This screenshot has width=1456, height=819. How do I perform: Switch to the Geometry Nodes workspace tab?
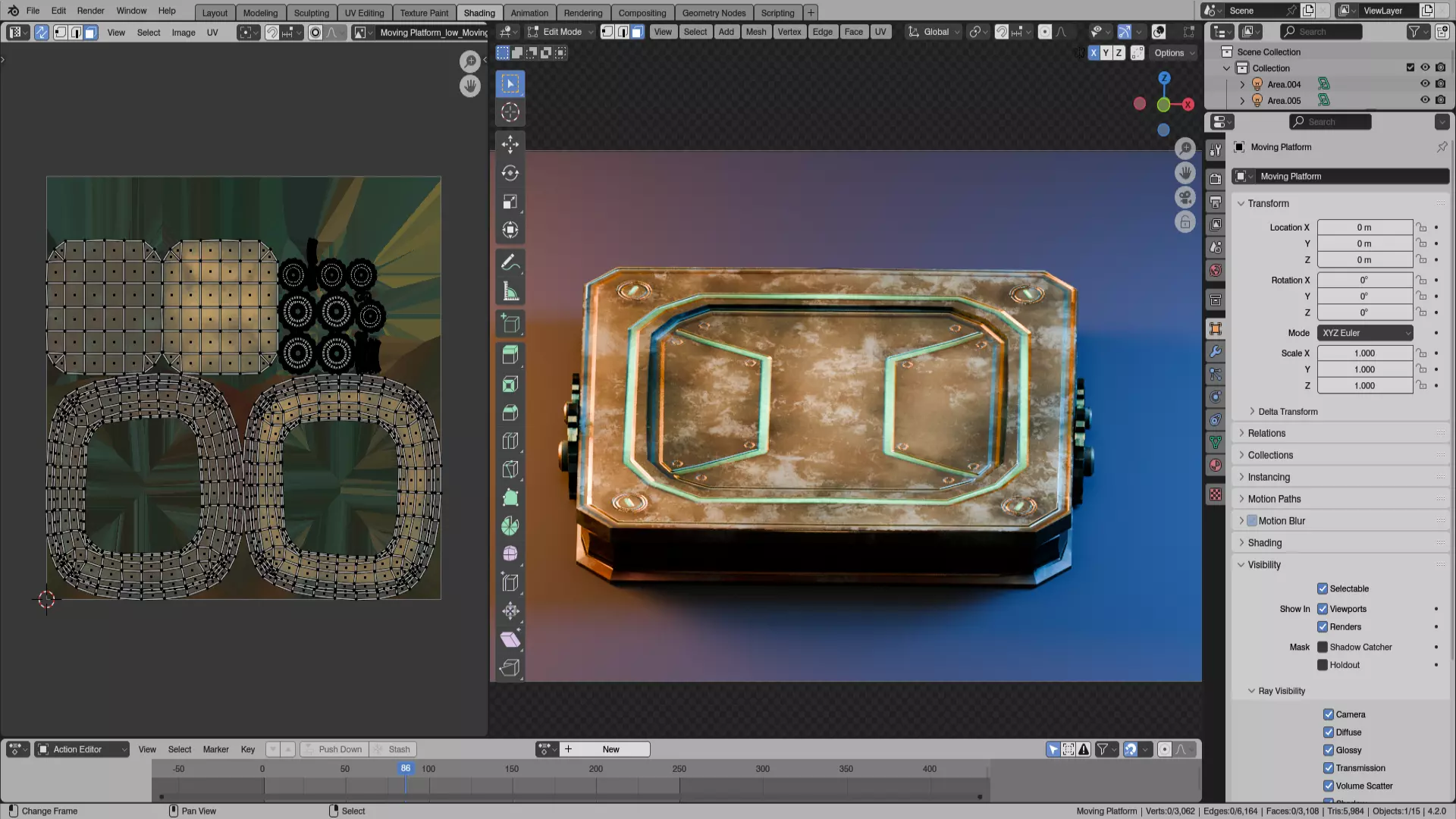714,13
